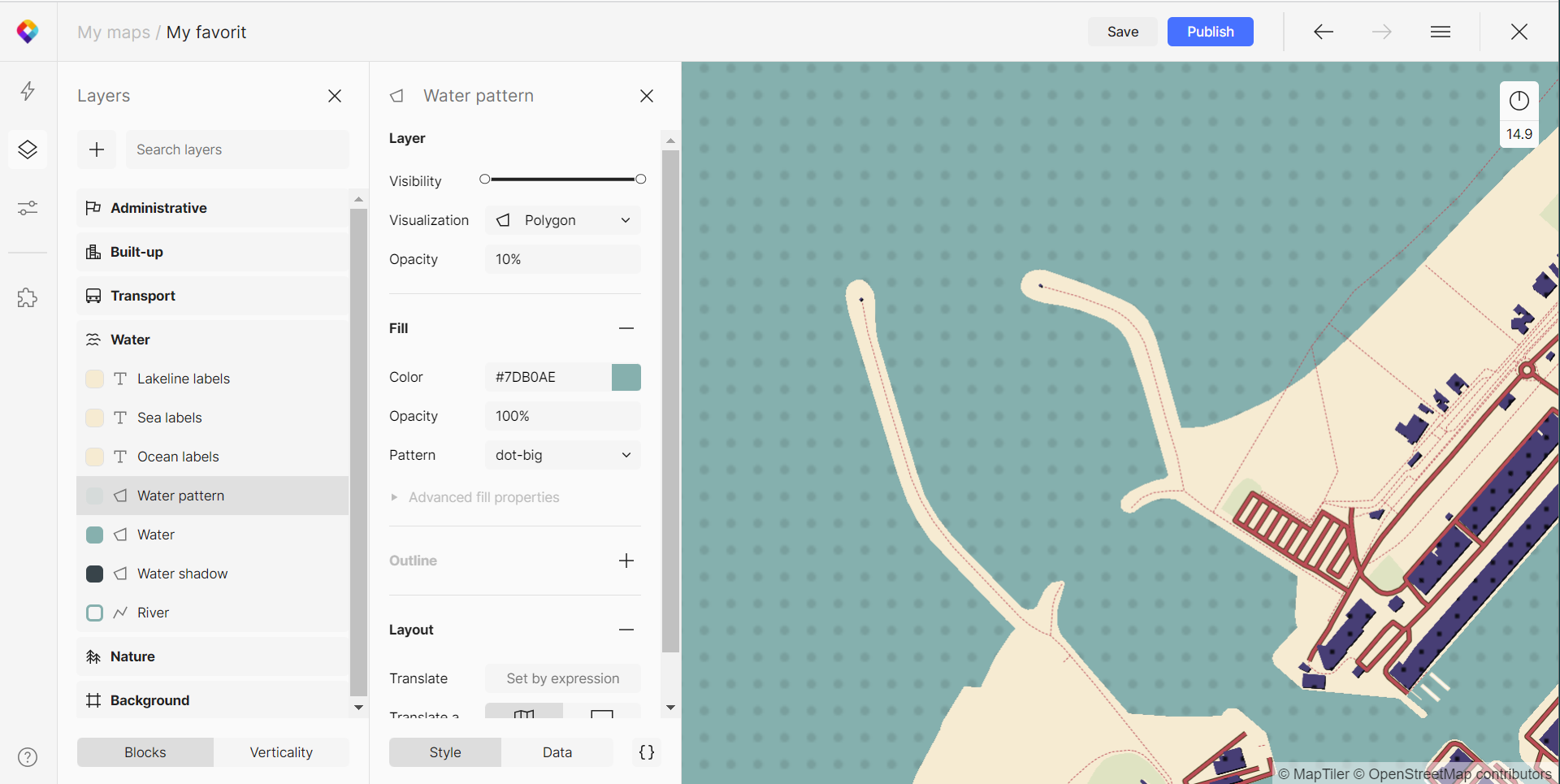Click the fill color swatch #7DB0AE

pyautogui.click(x=626, y=377)
